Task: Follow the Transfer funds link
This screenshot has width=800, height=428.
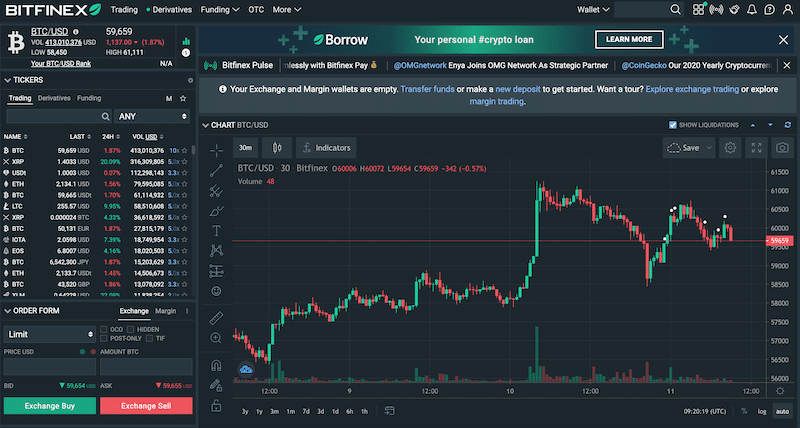Action: coord(427,89)
